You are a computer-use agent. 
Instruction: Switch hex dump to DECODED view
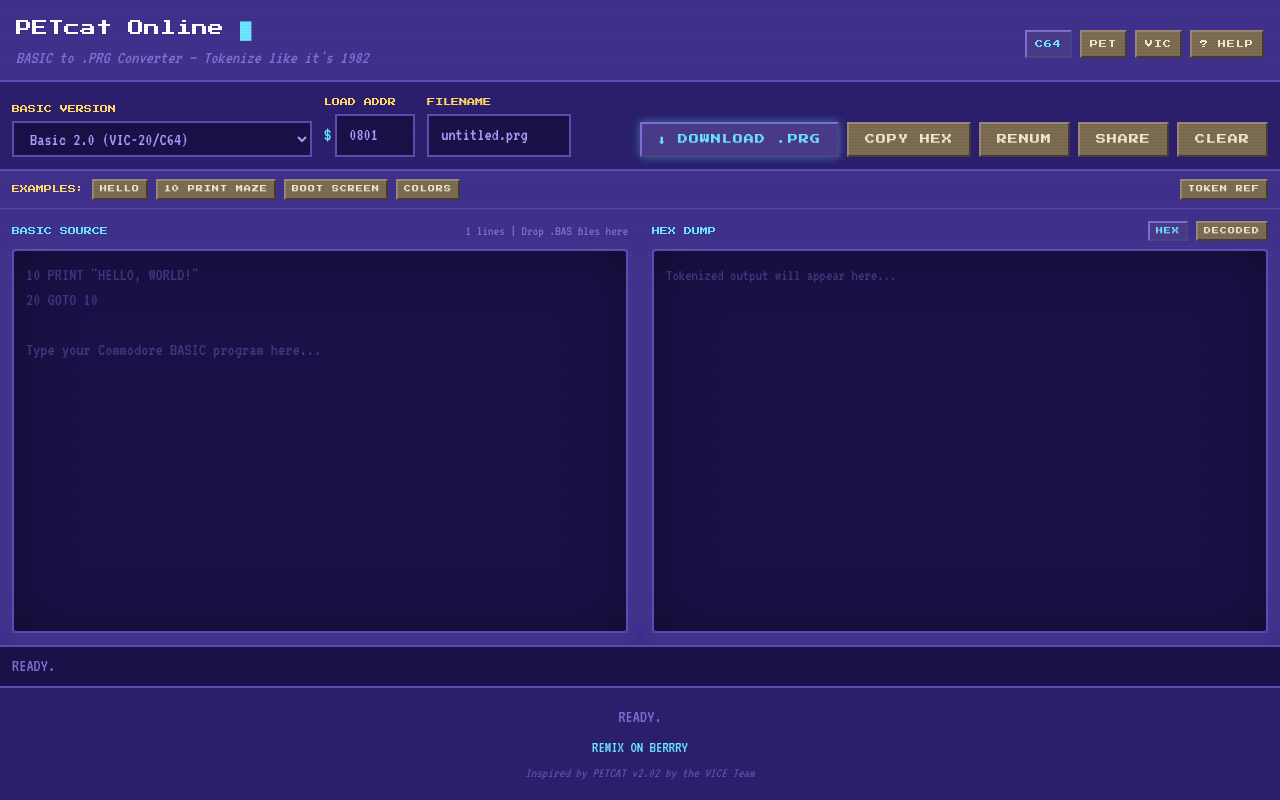pos(1232,231)
